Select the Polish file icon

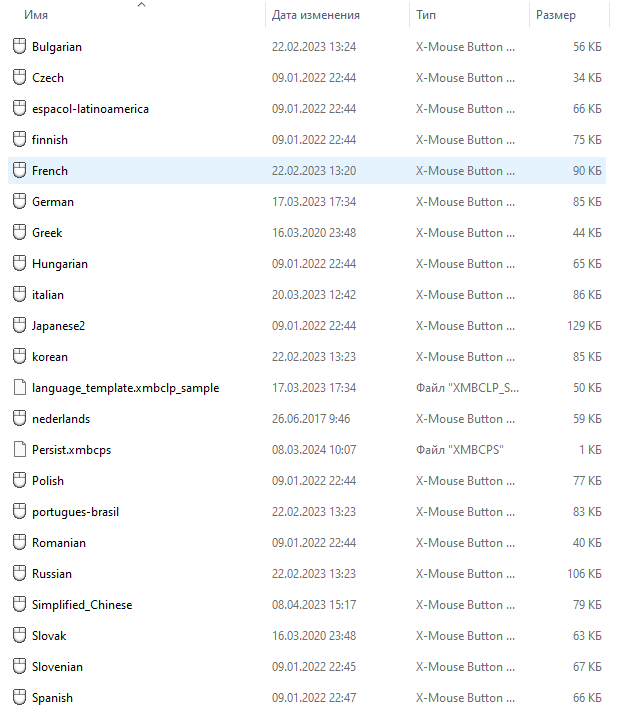pos(19,481)
